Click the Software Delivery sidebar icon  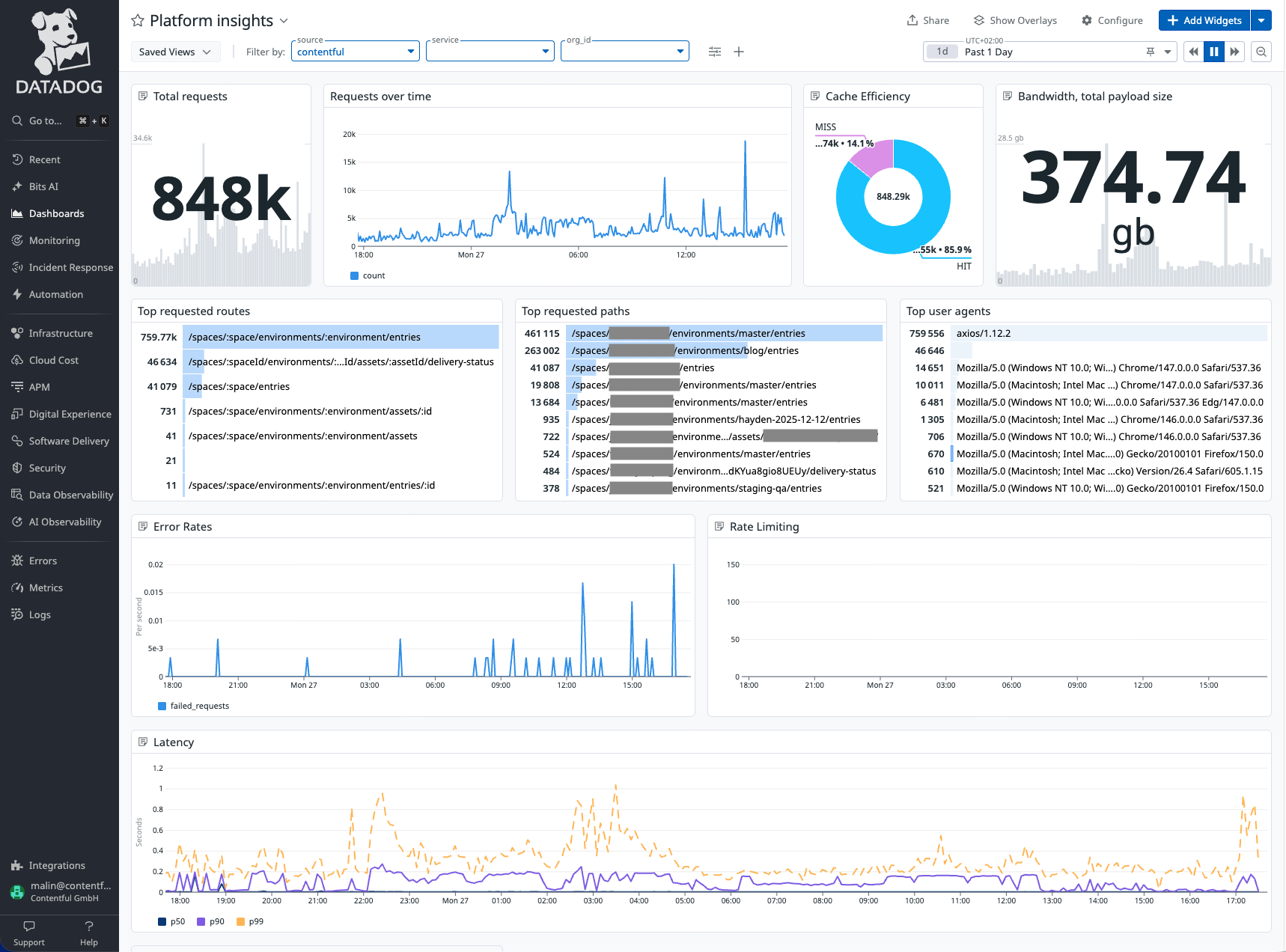pyautogui.click(x=17, y=441)
